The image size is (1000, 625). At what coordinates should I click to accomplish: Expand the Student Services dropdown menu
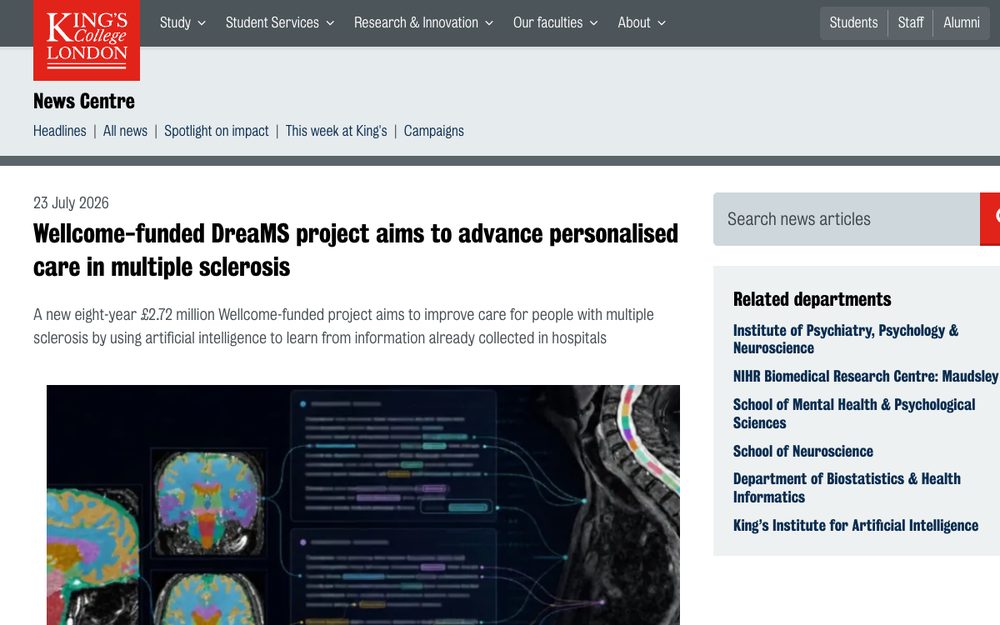pyautogui.click(x=279, y=23)
